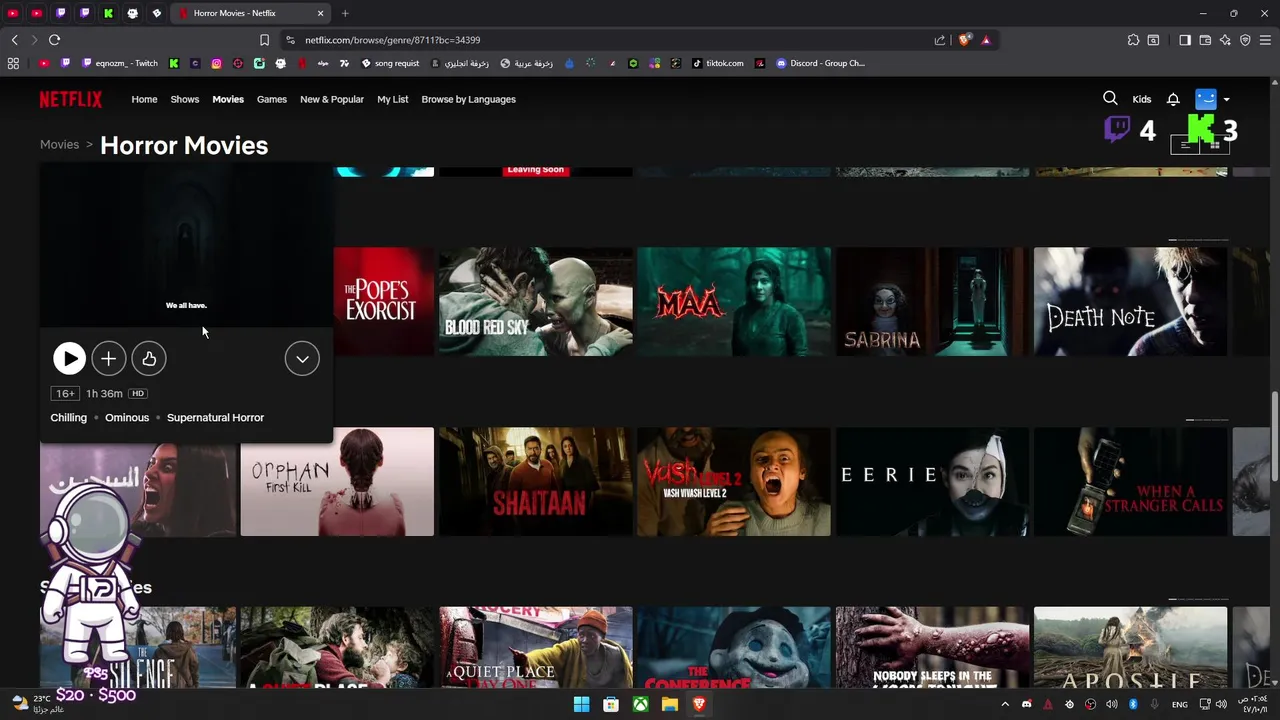The image size is (1280, 720).
Task: Open the Movies menu item
Action: (x=227, y=99)
